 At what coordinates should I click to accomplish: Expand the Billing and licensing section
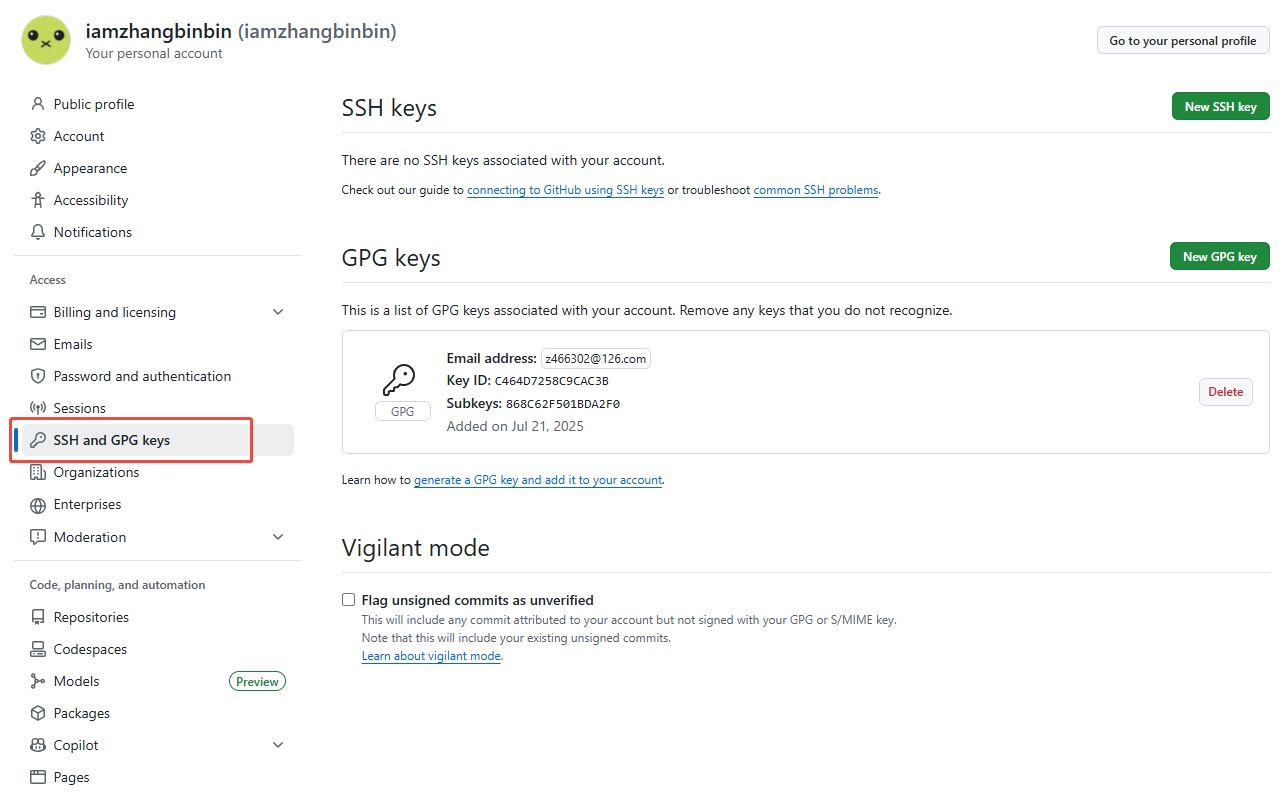click(x=278, y=311)
